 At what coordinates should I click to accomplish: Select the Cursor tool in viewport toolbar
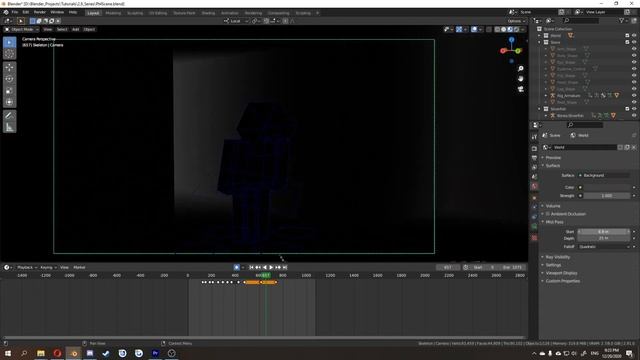pyautogui.click(x=10, y=54)
